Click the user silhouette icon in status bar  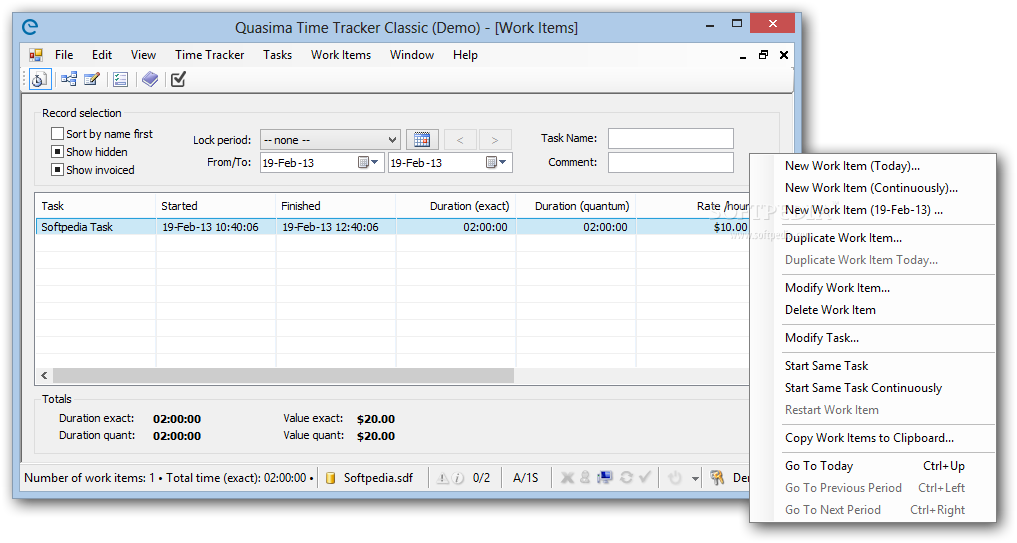tap(585, 477)
